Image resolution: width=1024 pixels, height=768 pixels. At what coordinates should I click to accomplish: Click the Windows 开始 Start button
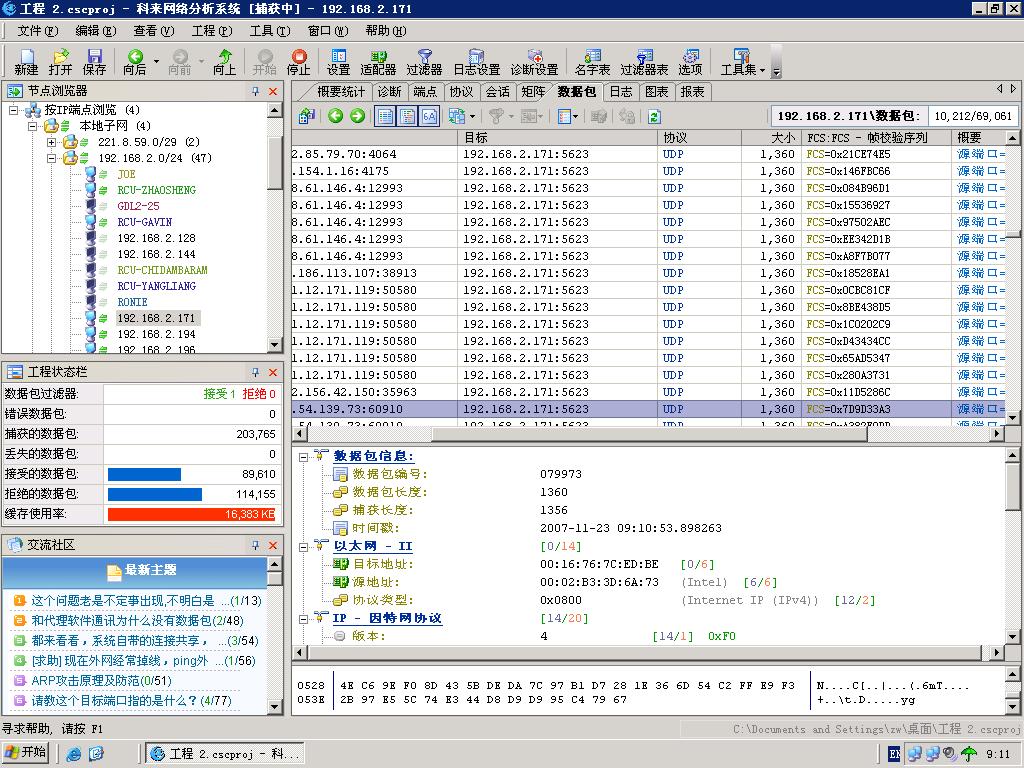tap(27, 753)
